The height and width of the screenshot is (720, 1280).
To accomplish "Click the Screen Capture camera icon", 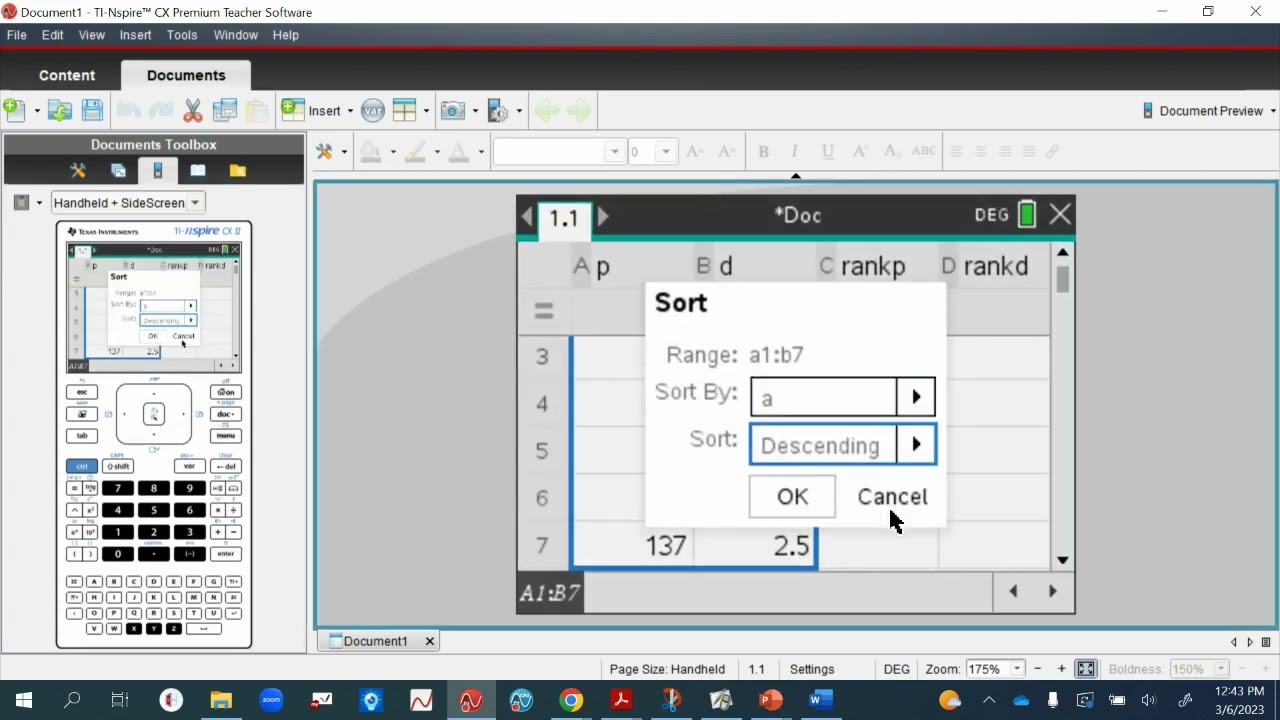I will tap(453, 111).
